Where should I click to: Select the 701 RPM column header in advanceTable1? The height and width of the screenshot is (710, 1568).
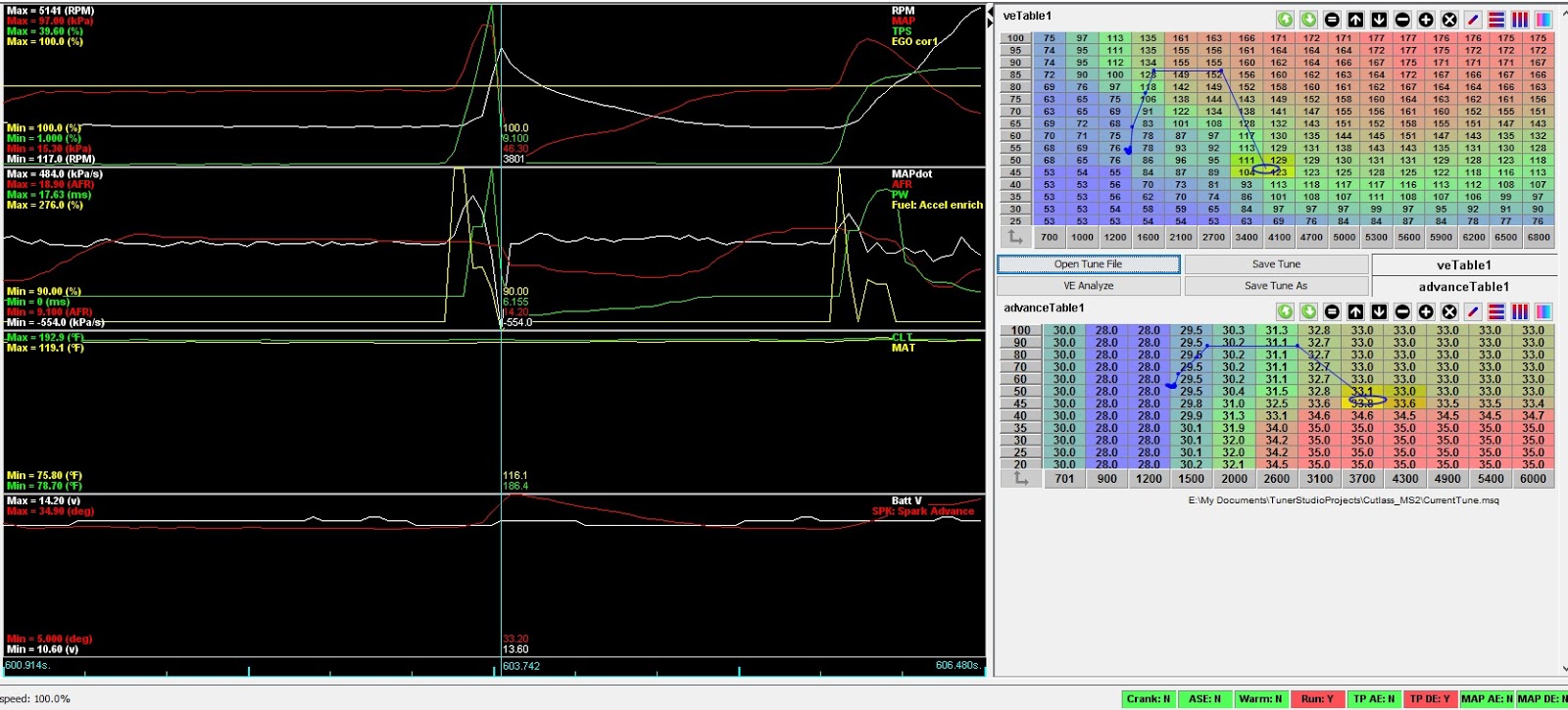[x=1064, y=479]
